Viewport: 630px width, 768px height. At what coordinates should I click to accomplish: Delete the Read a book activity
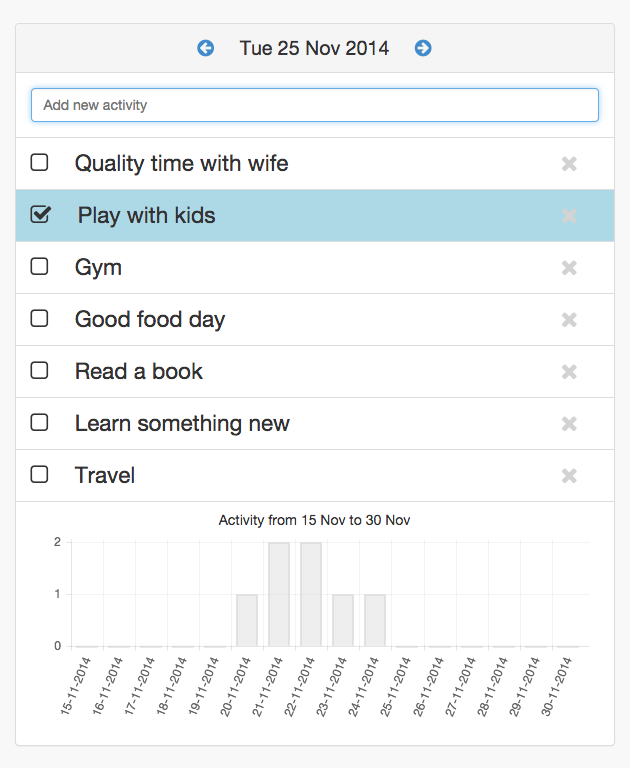(569, 372)
